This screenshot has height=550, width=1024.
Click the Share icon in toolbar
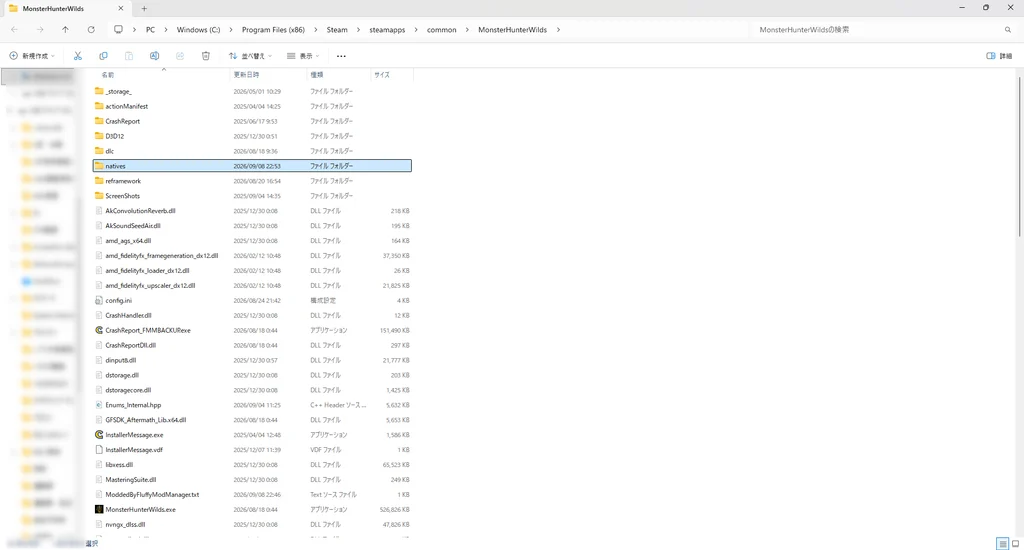click(x=180, y=56)
